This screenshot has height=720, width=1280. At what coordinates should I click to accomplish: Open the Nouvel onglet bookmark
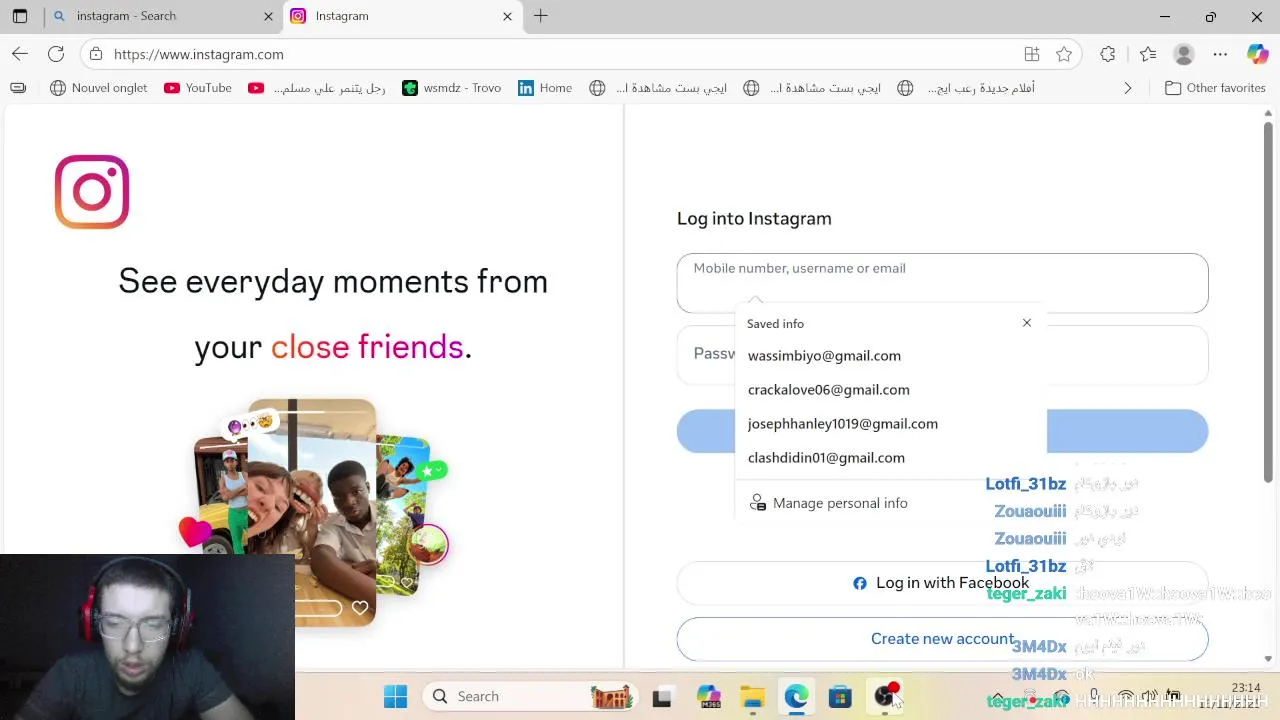[99, 88]
